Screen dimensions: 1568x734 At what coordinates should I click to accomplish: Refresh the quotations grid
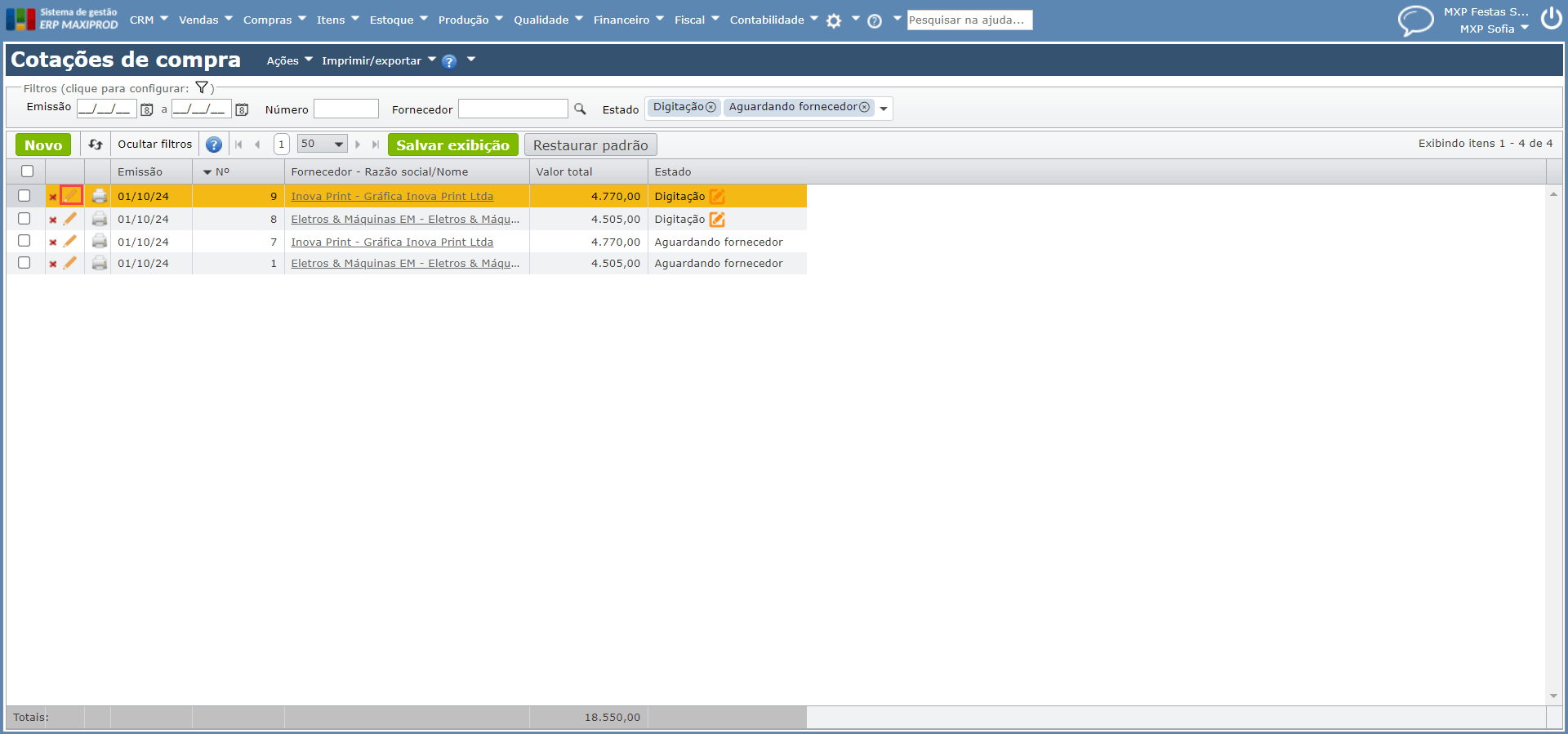tap(96, 145)
